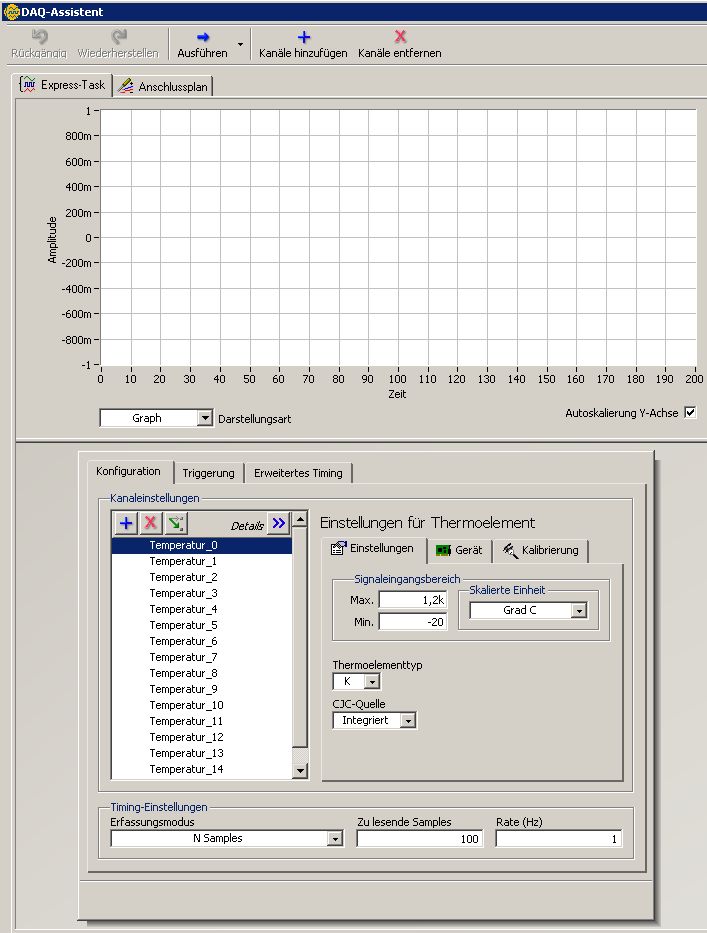Select channel Temperatur_8
This screenshot has width=707, height=933.
pyautogui.click(x=202, y=674)
